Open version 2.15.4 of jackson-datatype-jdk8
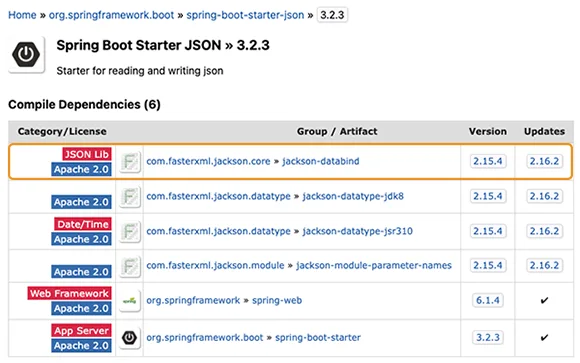This screenshot has width=580, height=363. (x=488, y=196)
